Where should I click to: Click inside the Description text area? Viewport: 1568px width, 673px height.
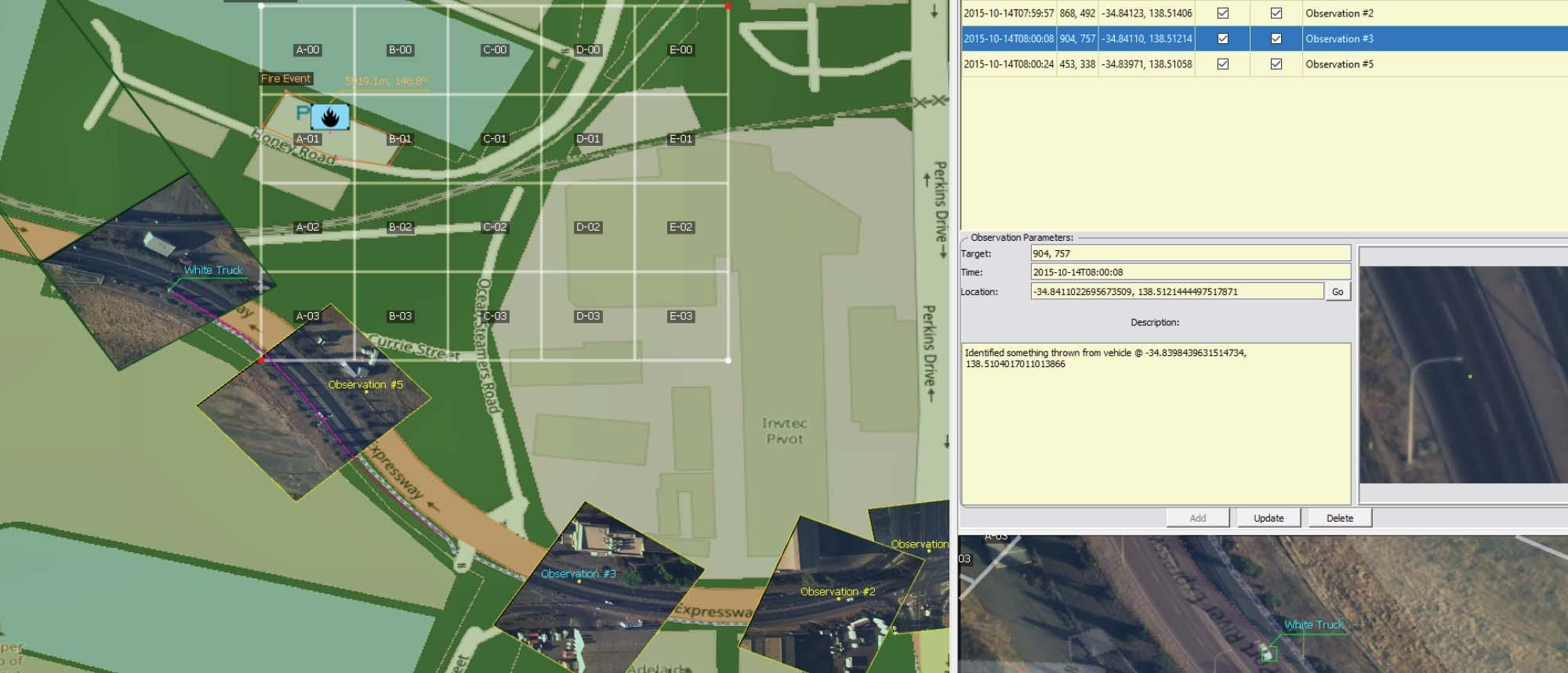coord(1156,424)
